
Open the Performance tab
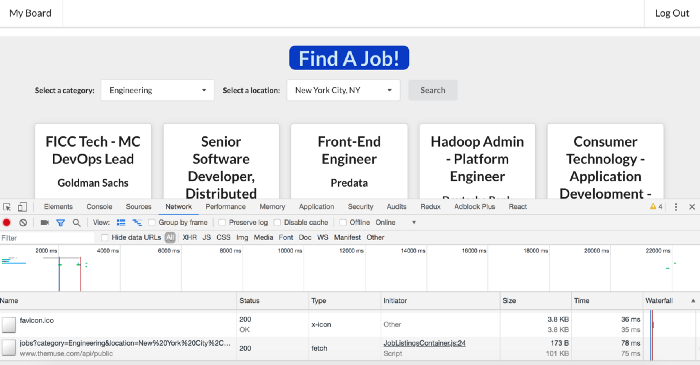click(x=225, y=207)
